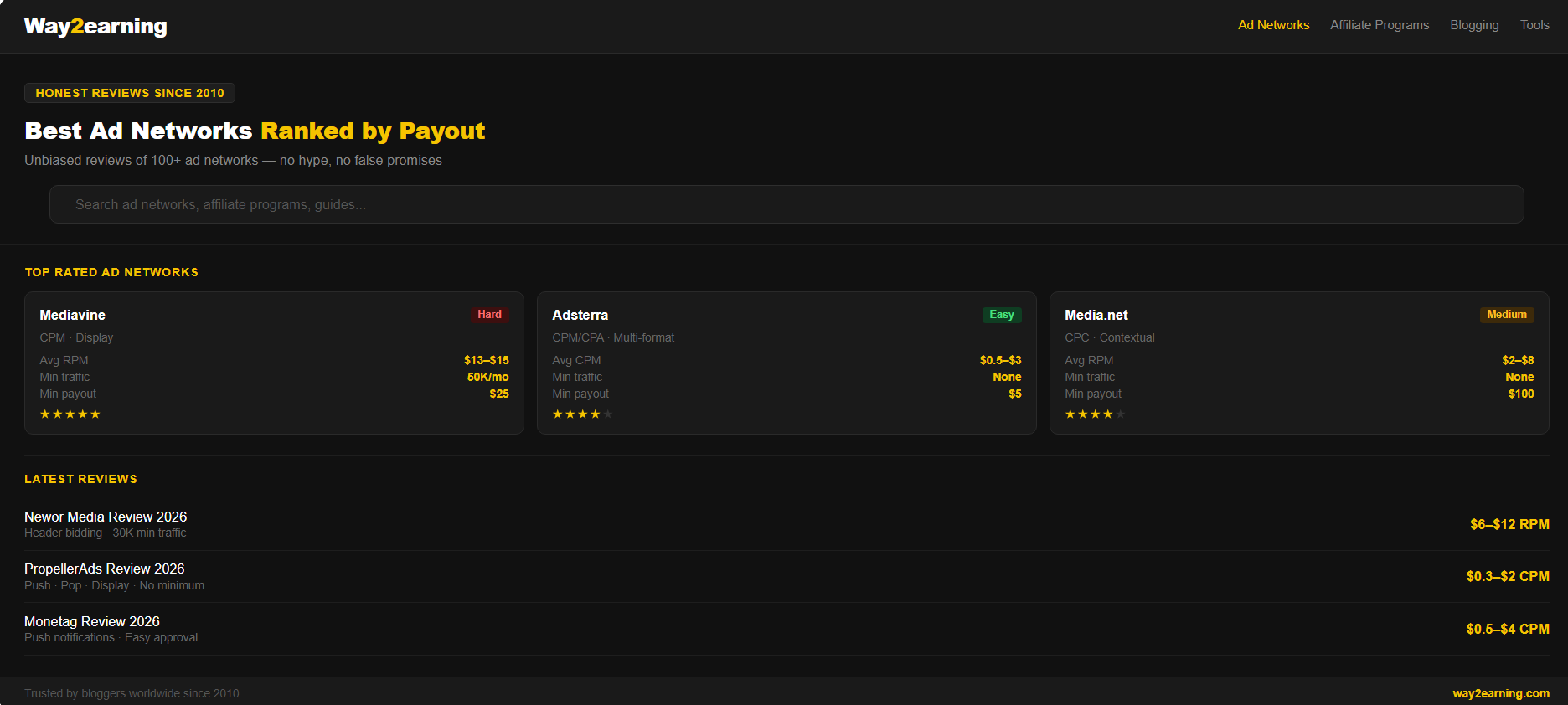The height and width of the screenshot is (705, 1568).
Task: Click the Easy difficulty badge on Adsterra
Action: pyautogui.click(x=1002, y=315)
